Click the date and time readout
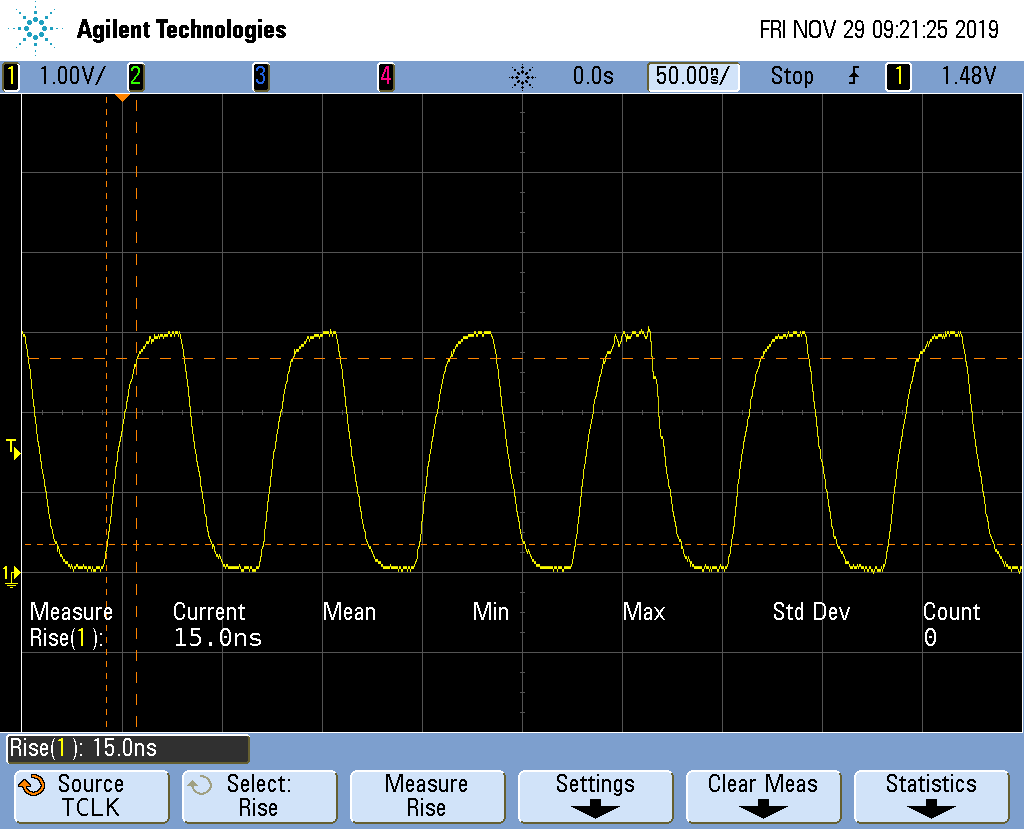Image resolution: width=1024 pixels, height=829 pixels. (879, 29)
